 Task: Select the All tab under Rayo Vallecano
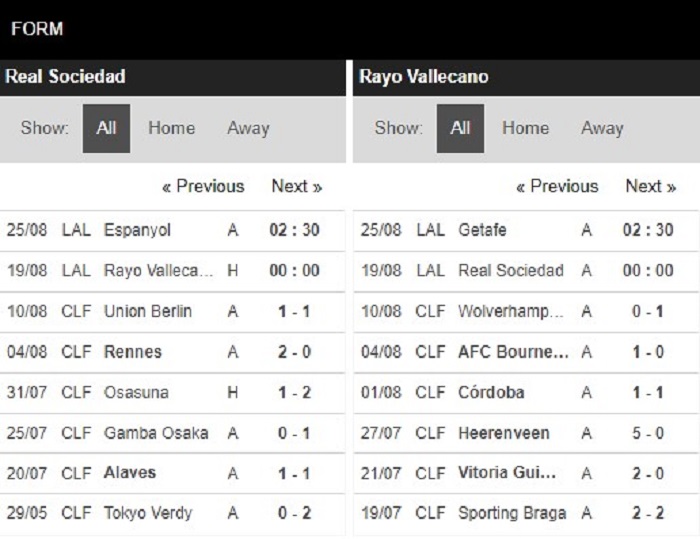click(x=460, y=129)
